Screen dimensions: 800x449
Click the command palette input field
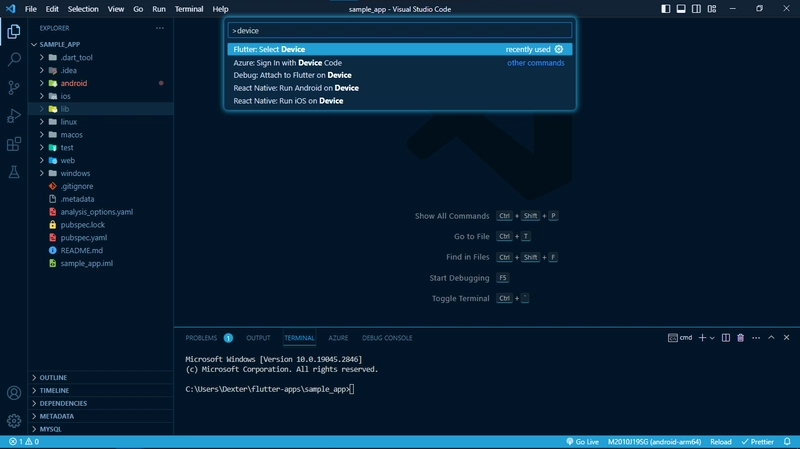(399, 30)
